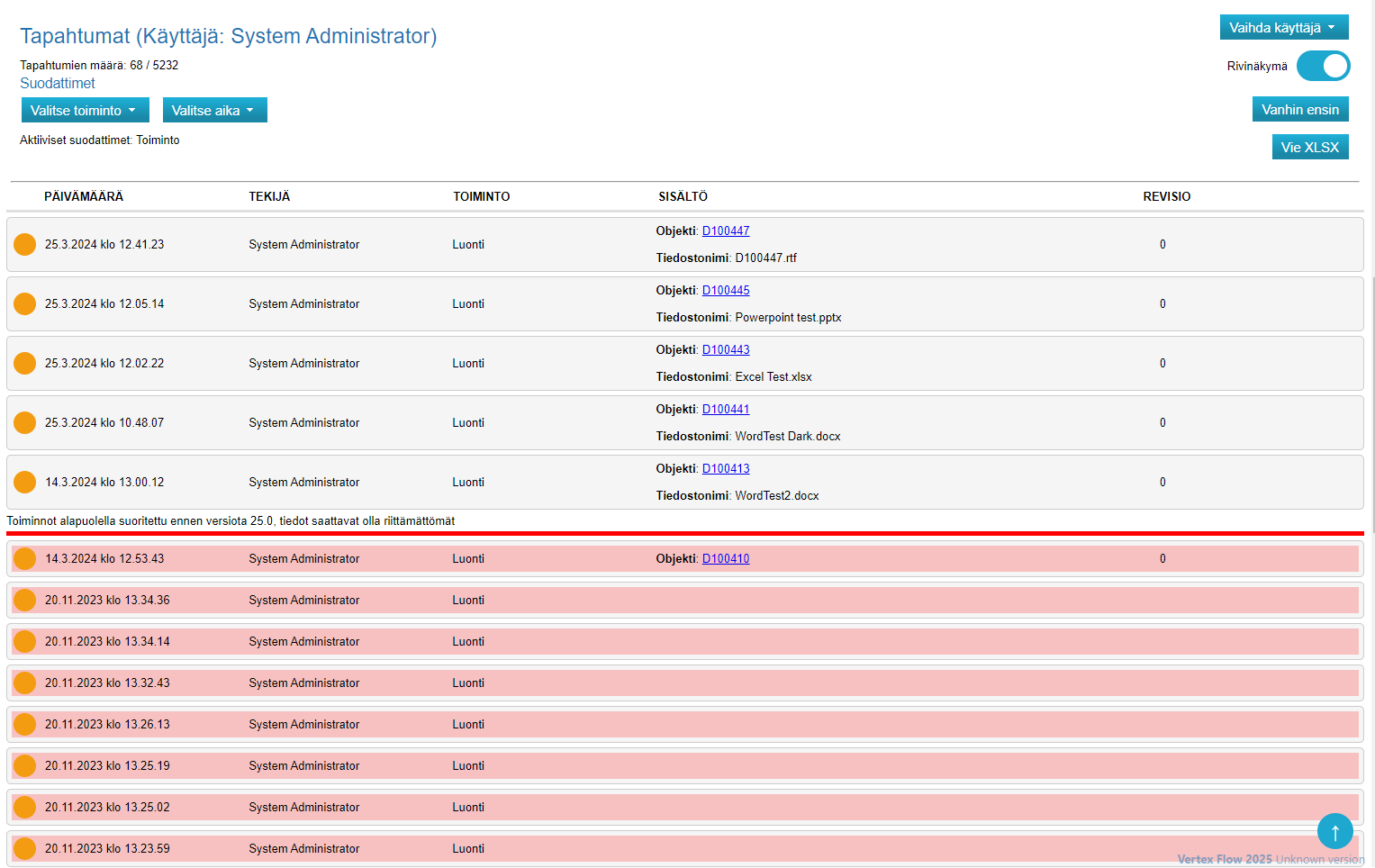Screen dimensions: 1375x868
Task: Click orange circle for 25.3.2024 klo 12.41.23 event
Action: (25, 244)
